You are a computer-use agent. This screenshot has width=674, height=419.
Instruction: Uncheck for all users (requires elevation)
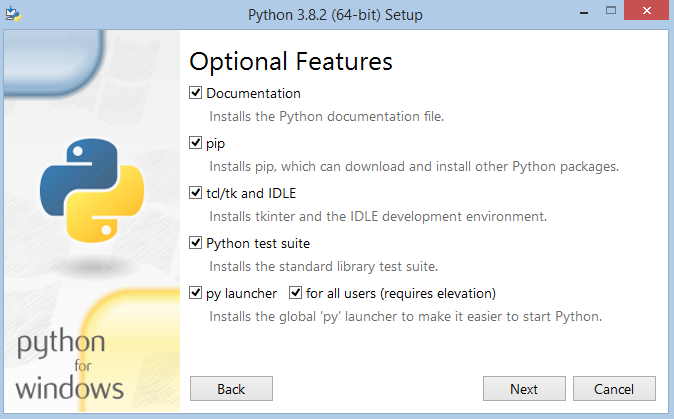point(295,293)
